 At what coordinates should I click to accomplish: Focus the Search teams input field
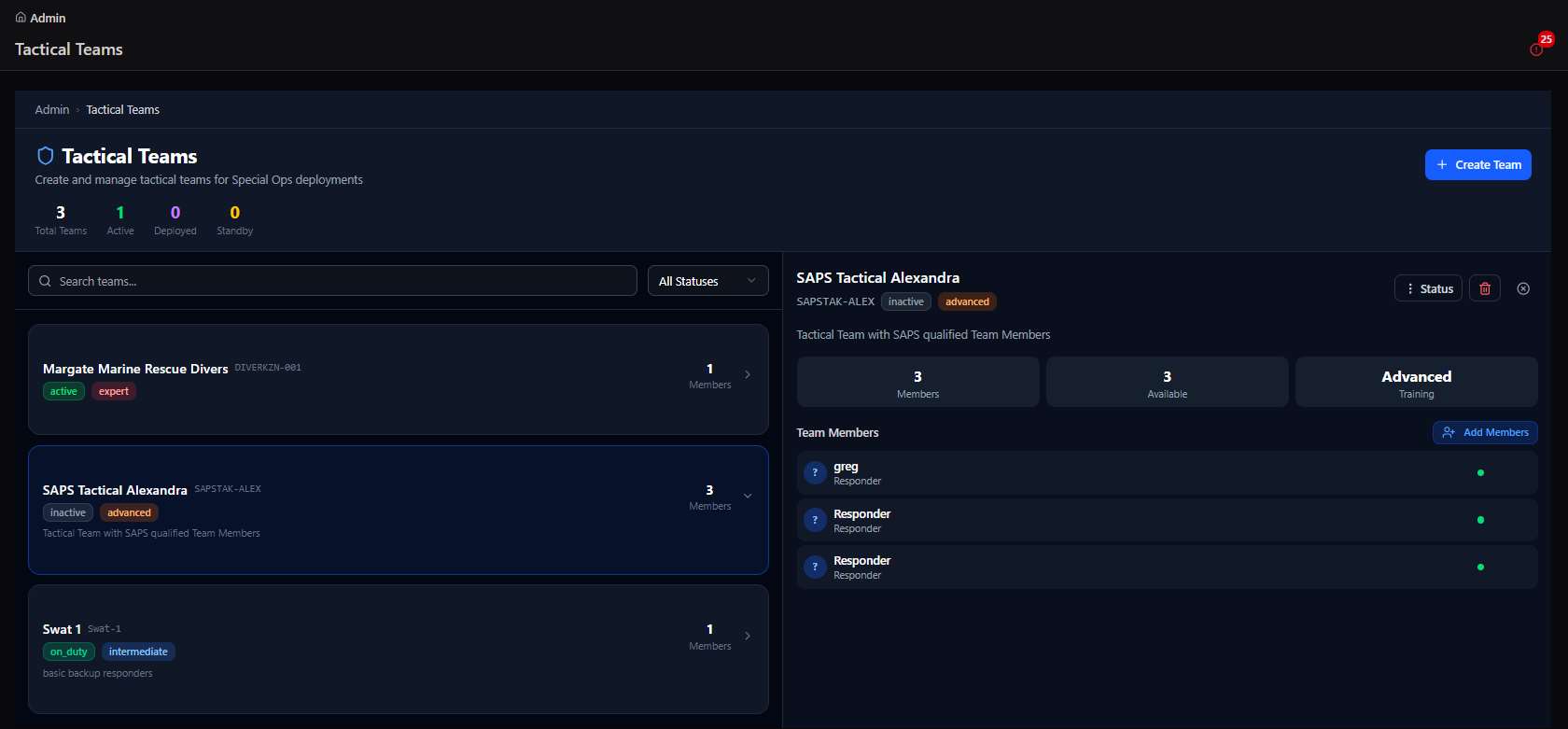332,281
